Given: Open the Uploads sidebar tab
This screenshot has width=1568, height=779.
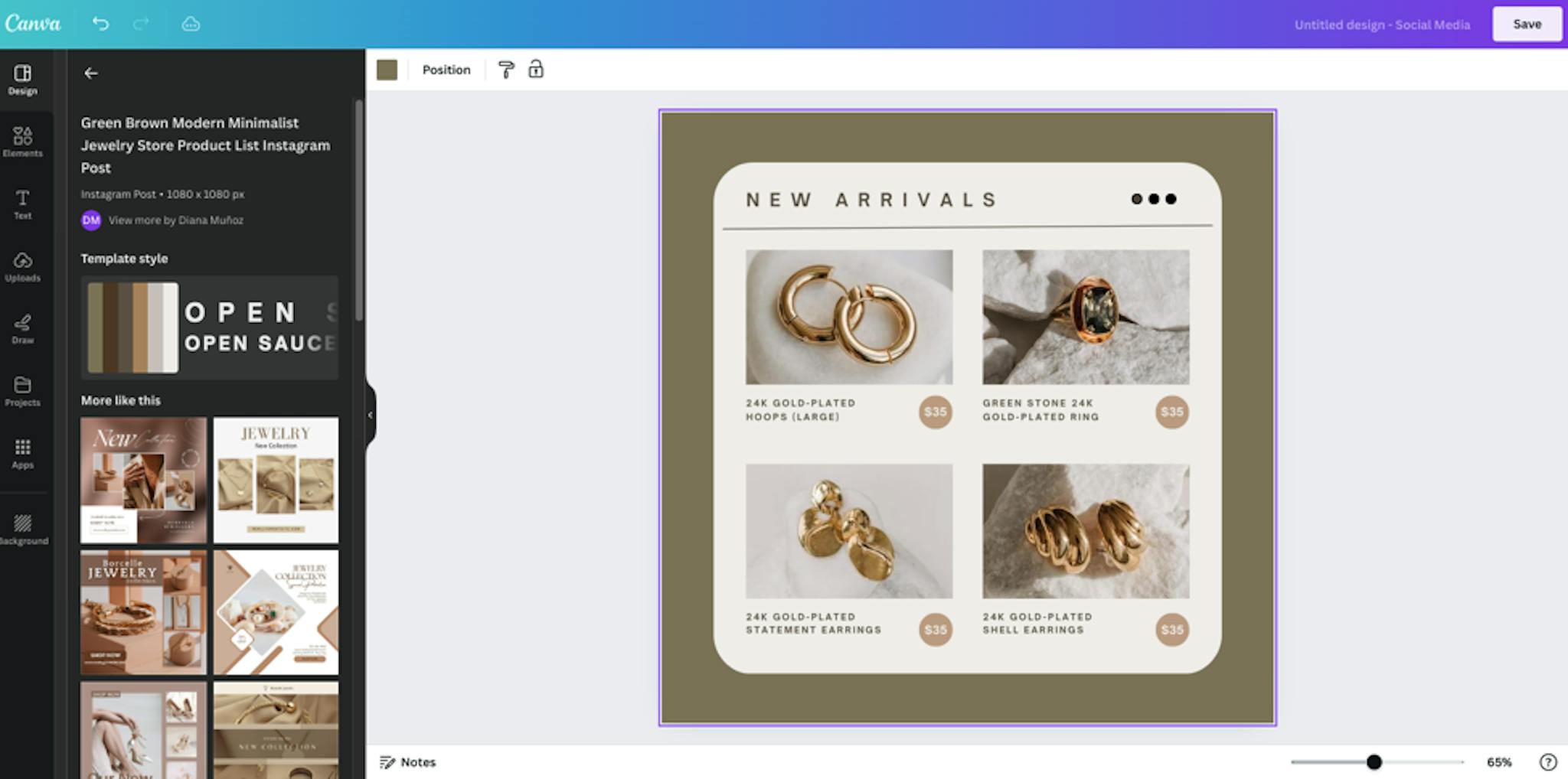Looking at the screenshot, I should click(22, 267).
